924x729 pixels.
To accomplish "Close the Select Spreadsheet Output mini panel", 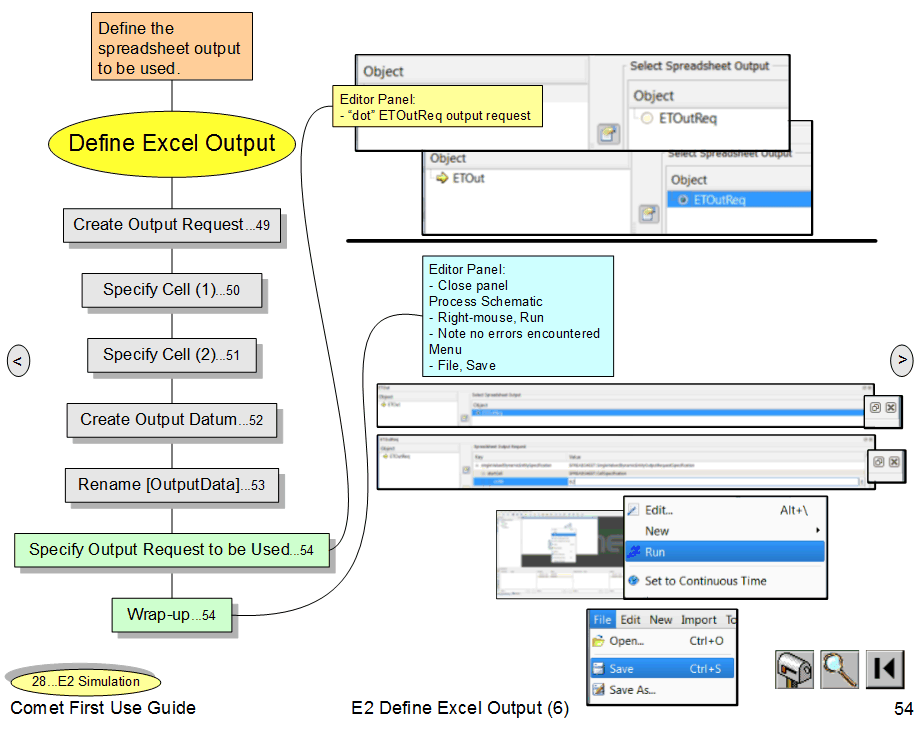I will (891, 408).
